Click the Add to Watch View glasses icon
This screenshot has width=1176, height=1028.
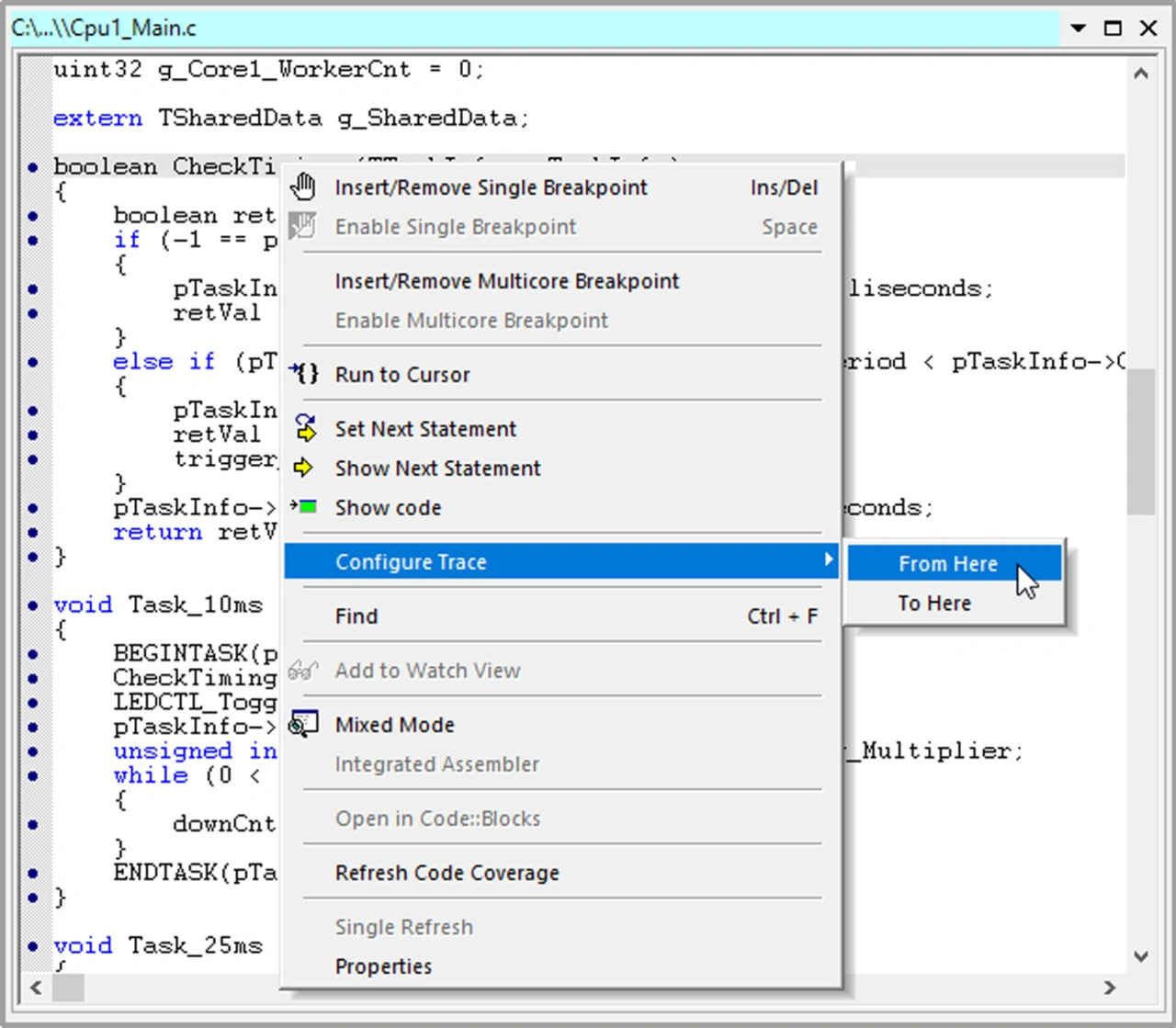303,671
